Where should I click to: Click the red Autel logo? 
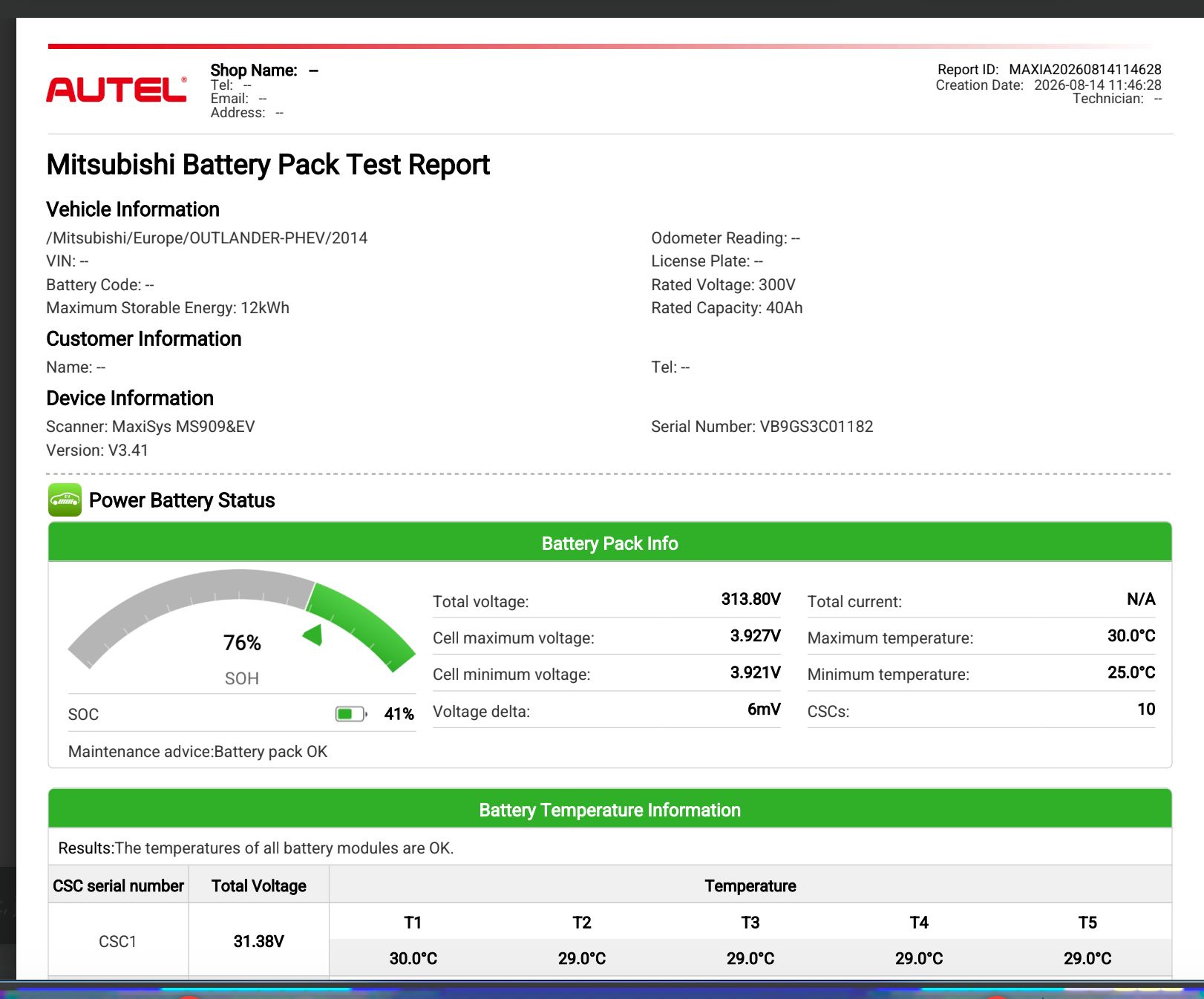tap(117, 89)
